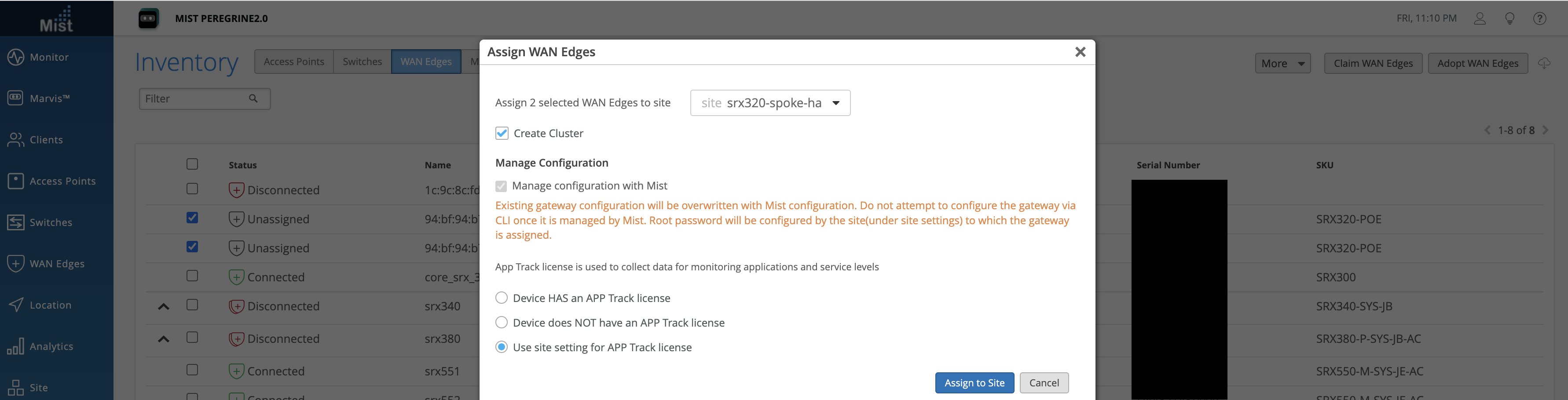Click the lightbulb icon in header
This screenshot has height=400, width=1568.
point(1509,18)
